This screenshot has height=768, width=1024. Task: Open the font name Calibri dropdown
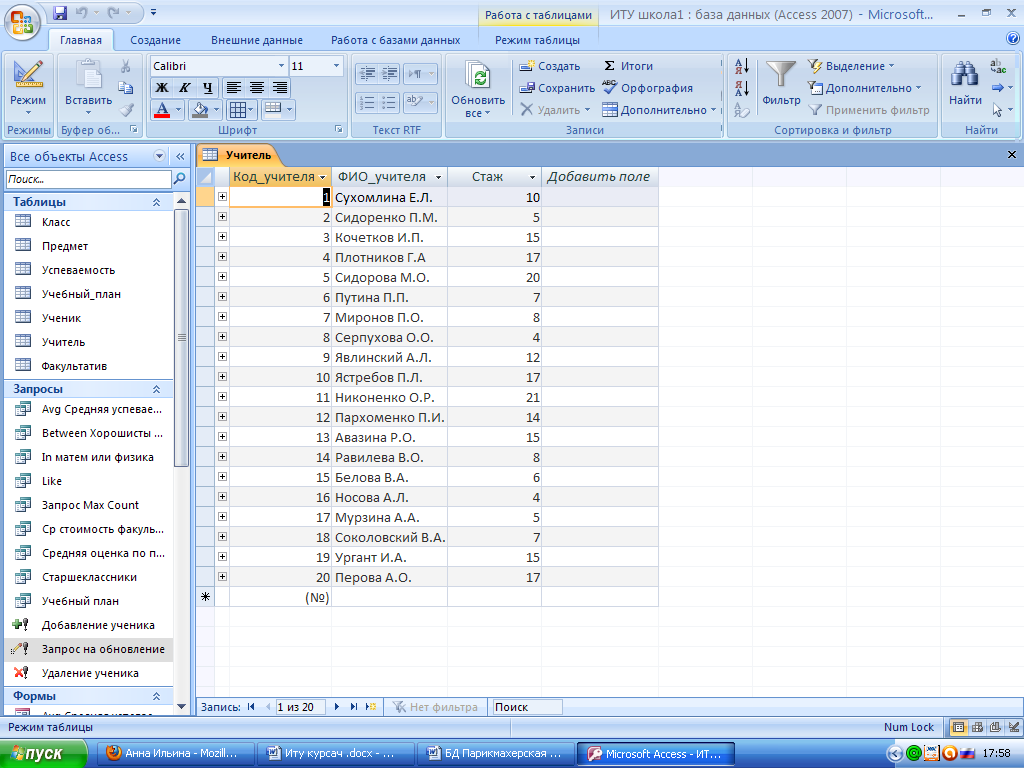(x=281, y=66)
